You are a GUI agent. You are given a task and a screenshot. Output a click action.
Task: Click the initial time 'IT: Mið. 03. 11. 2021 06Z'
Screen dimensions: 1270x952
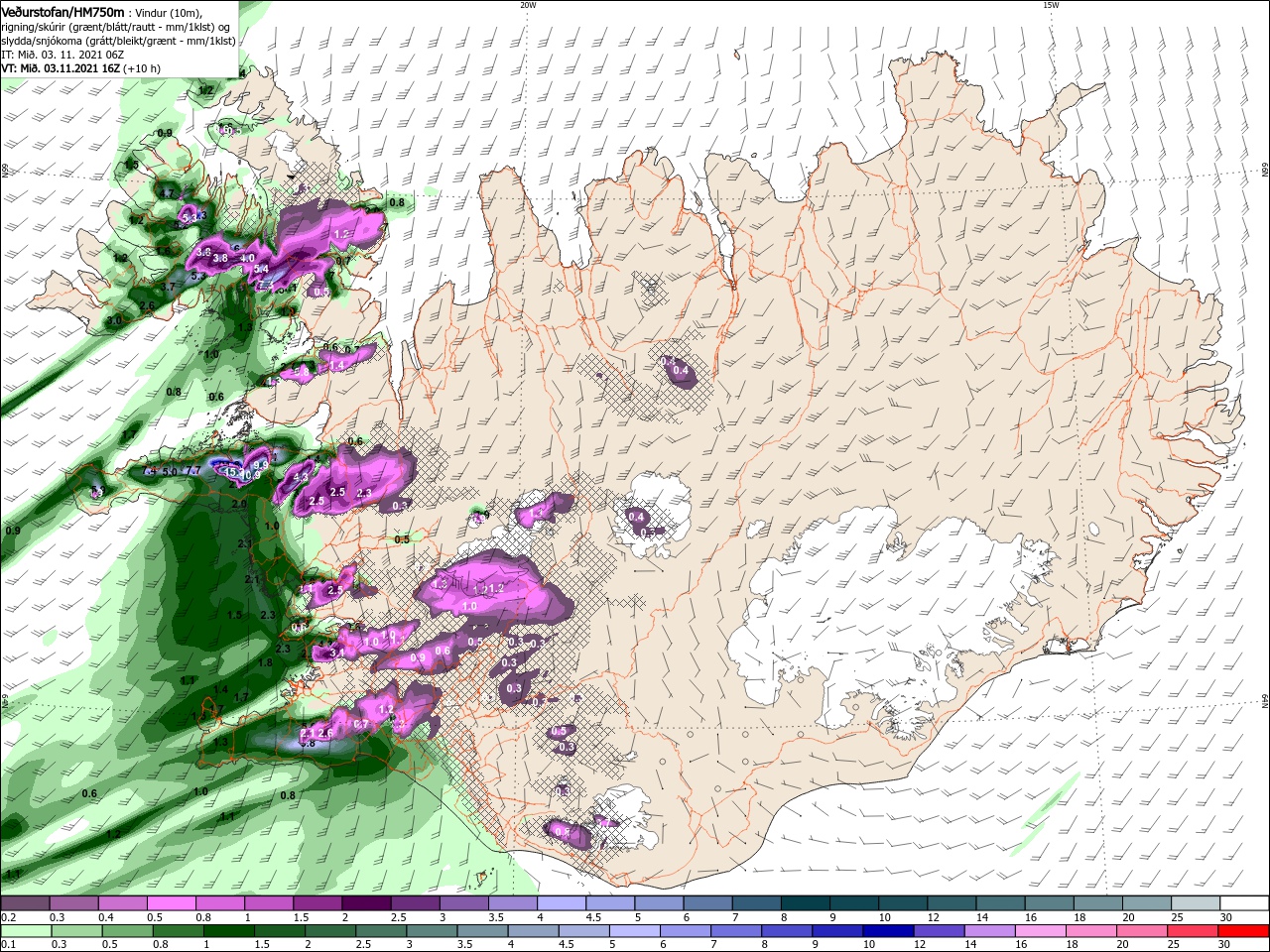point(63,55)
